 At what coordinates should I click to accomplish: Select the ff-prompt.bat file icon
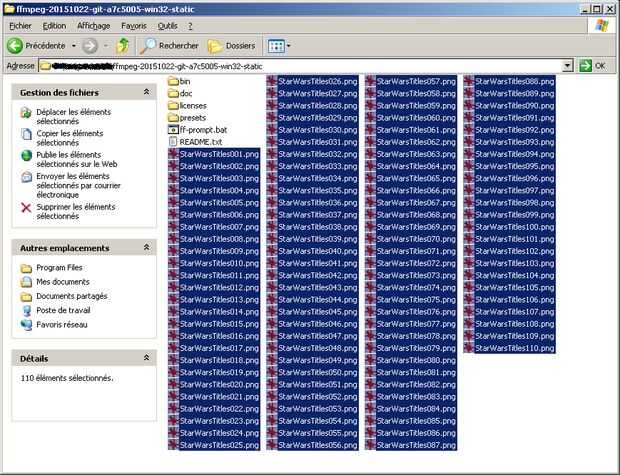coord(173,130)
